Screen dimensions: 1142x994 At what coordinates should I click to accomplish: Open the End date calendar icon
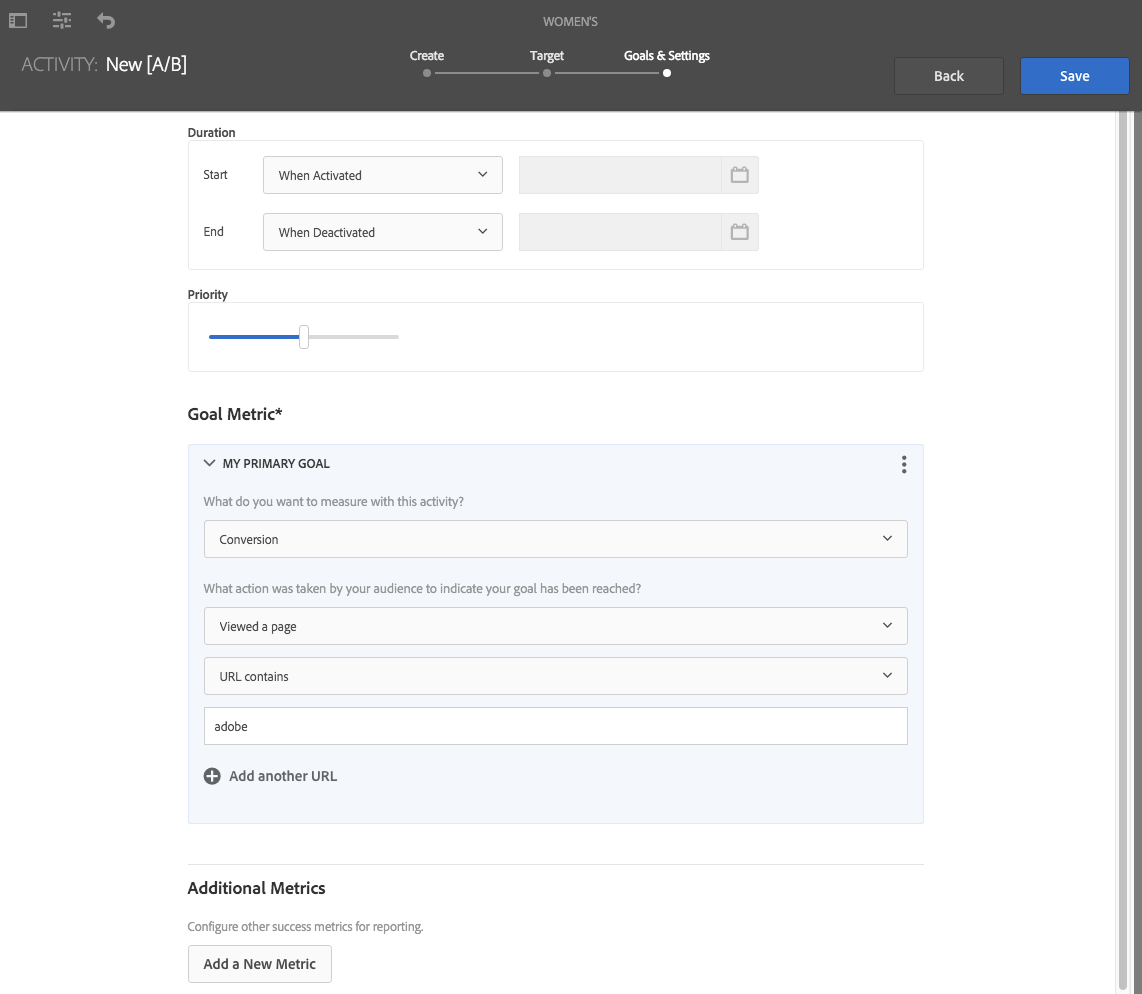click(739, 232)
